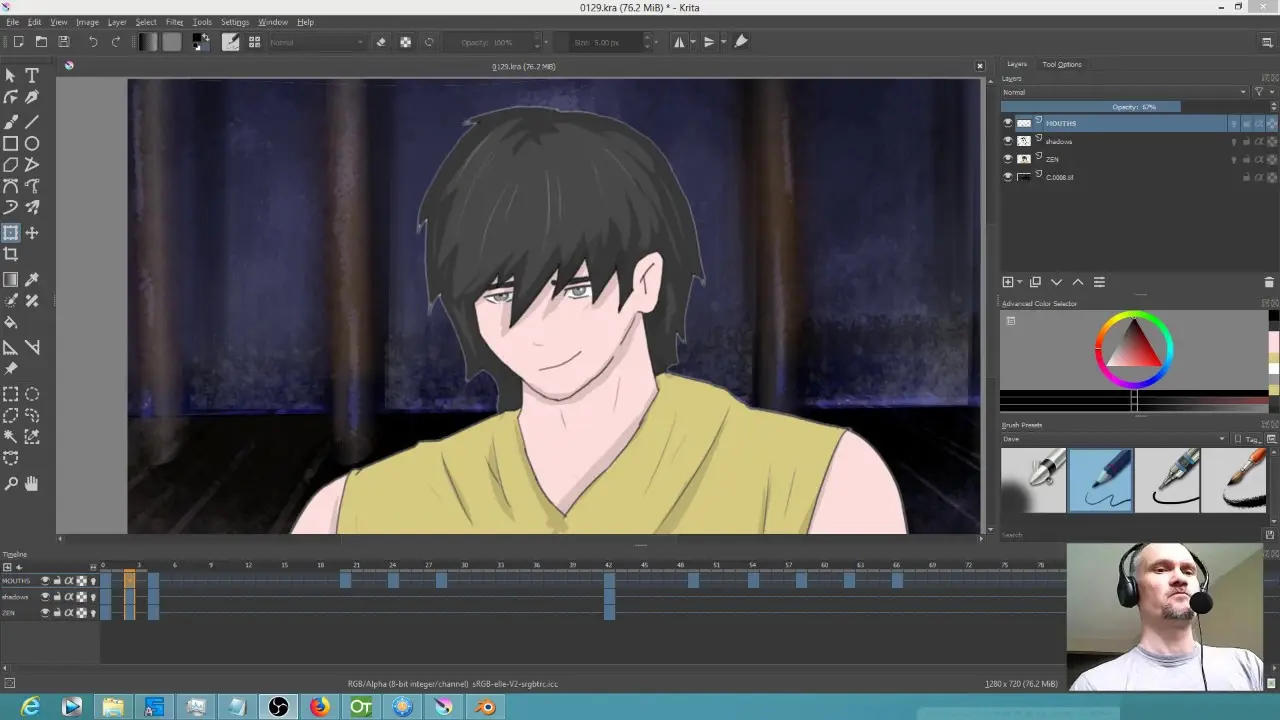The image size is (1280, 720).
Task: Open layer properties list icon
Action: (1099, 282)
